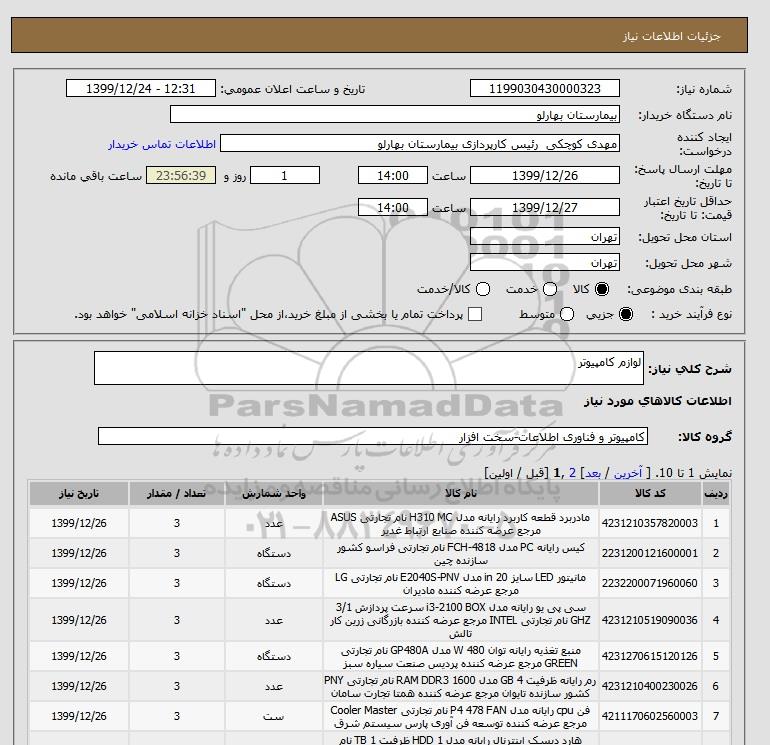770x745 pixels.
Task: Click the GREEN GP480A power supply item name
Action: (460, 657)
